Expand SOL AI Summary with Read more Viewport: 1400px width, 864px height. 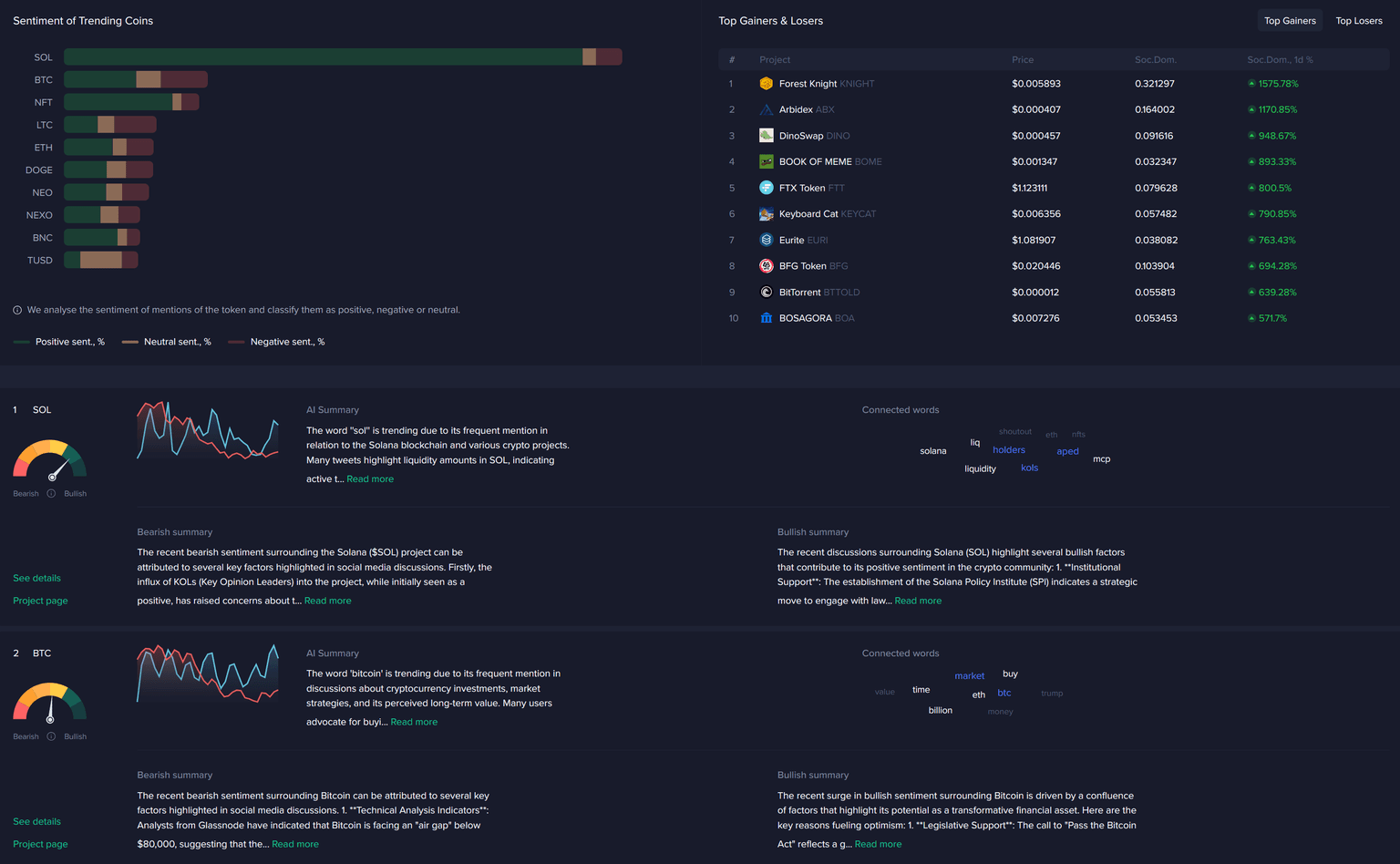point(370,479)
